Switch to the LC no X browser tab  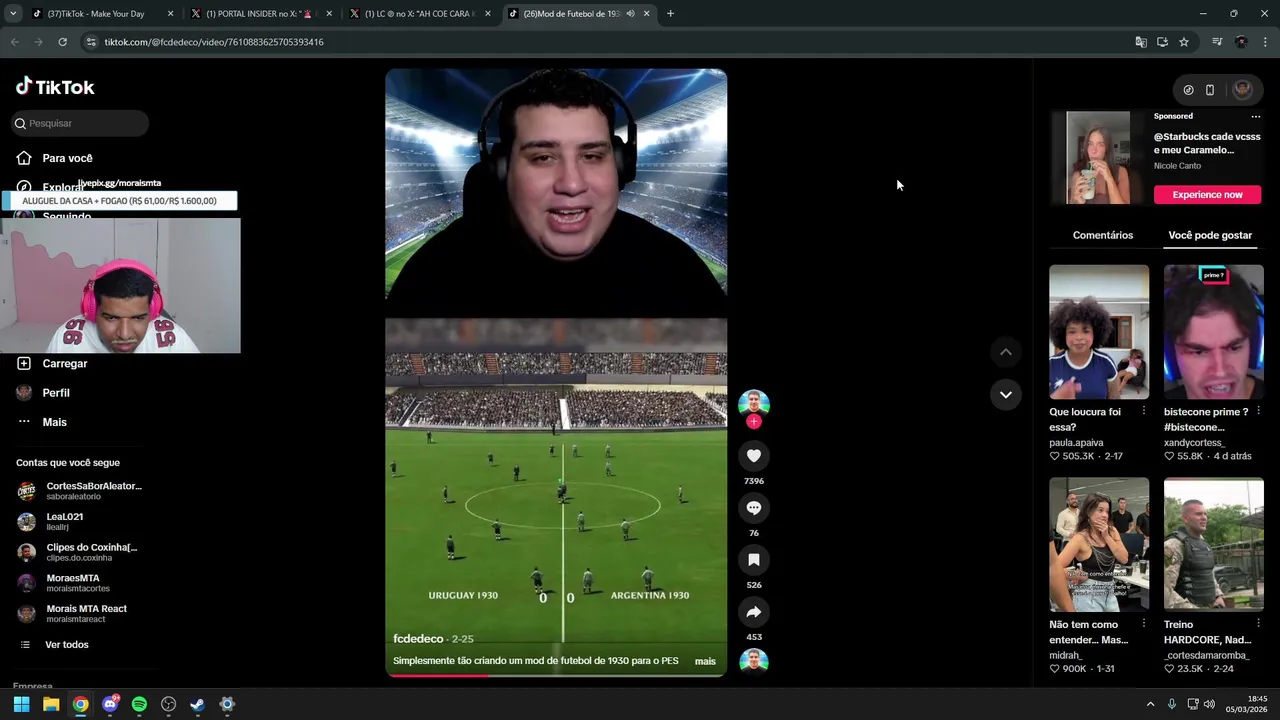tap(420, 14)
